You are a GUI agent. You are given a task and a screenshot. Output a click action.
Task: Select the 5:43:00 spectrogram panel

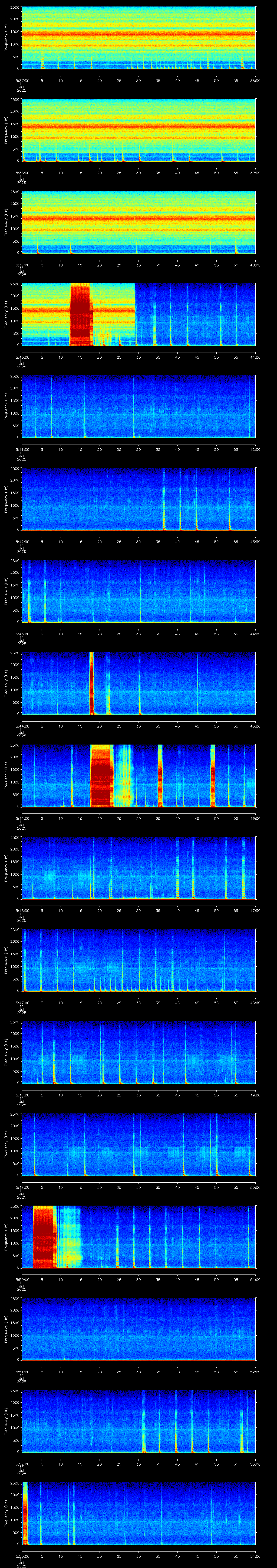138,591
